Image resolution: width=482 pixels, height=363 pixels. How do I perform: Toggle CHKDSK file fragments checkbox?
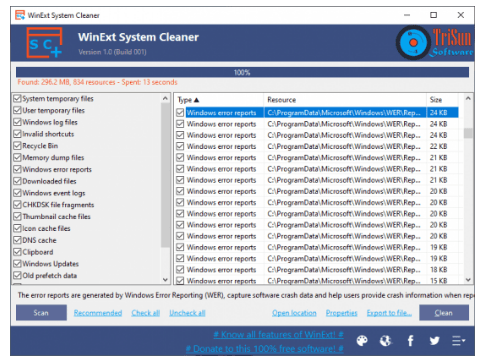click(17, 205)
